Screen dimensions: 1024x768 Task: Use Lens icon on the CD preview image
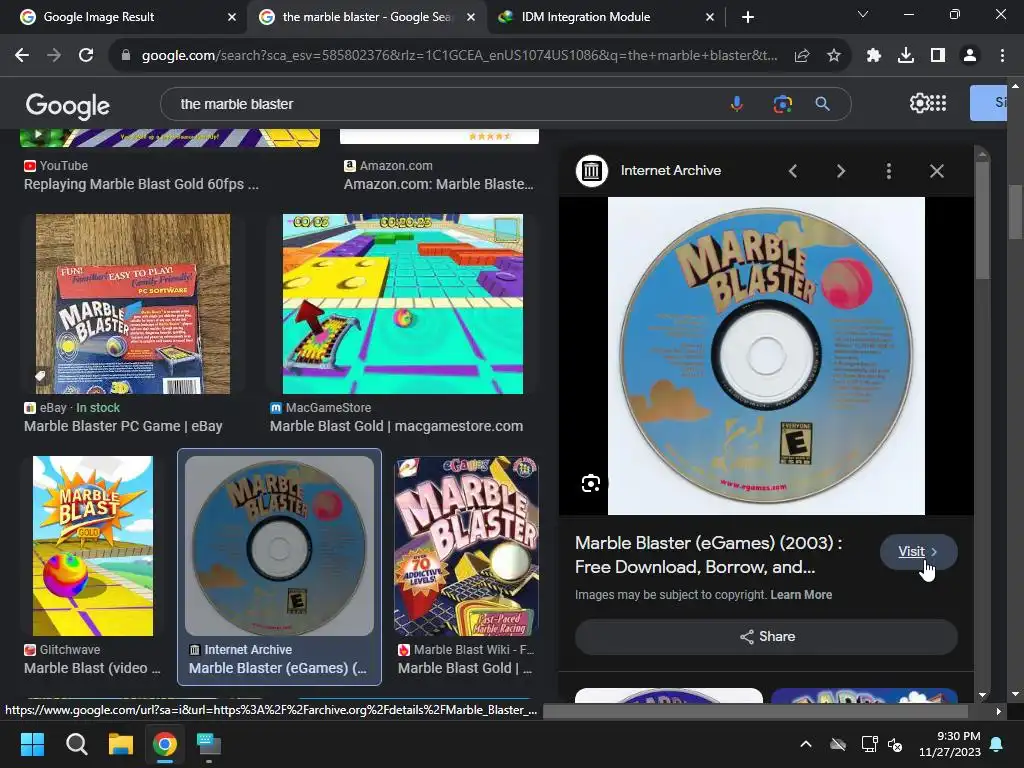[x=591, y=483]
